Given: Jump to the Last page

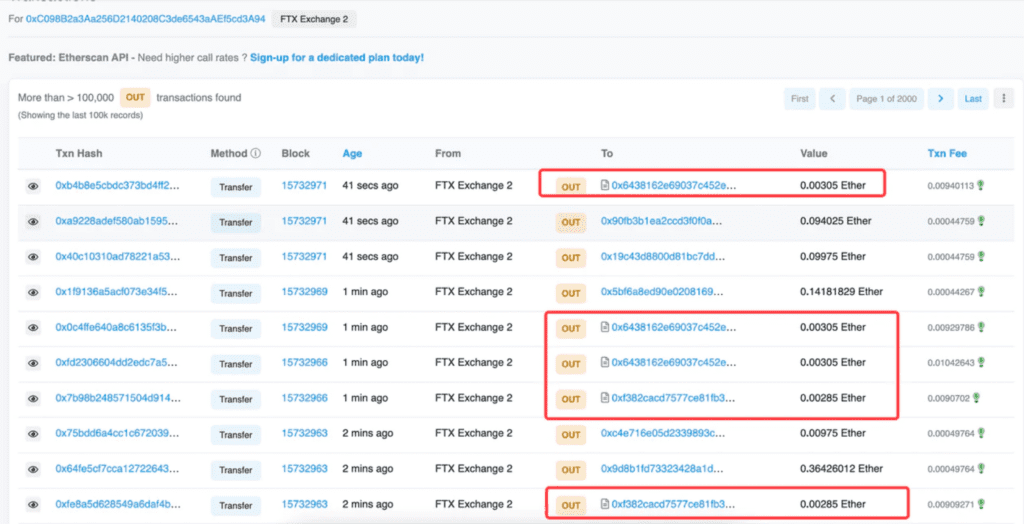Looking at the screenshot, I should [x=973, y=99].
